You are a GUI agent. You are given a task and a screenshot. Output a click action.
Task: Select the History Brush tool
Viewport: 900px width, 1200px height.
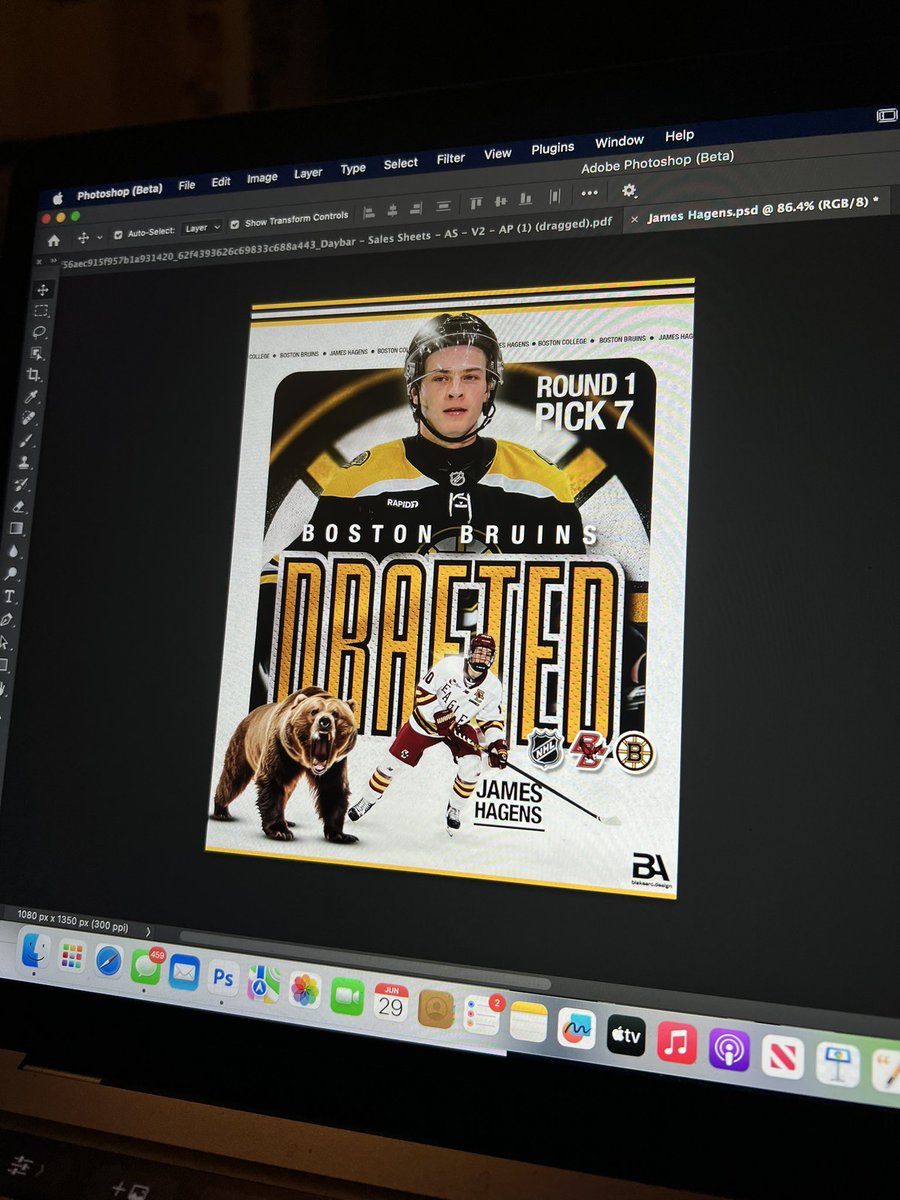tap(22, 484)
